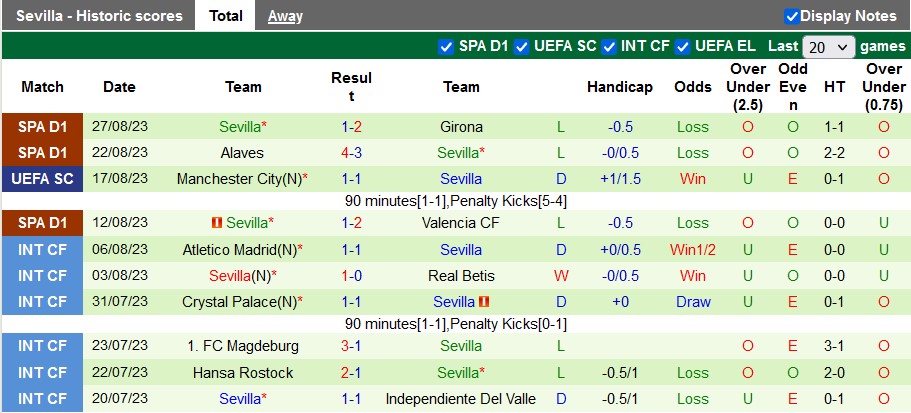Viewport: 911px width, 413px height.
Task: Open the Alaves team page
Action: tap(243, 153)
